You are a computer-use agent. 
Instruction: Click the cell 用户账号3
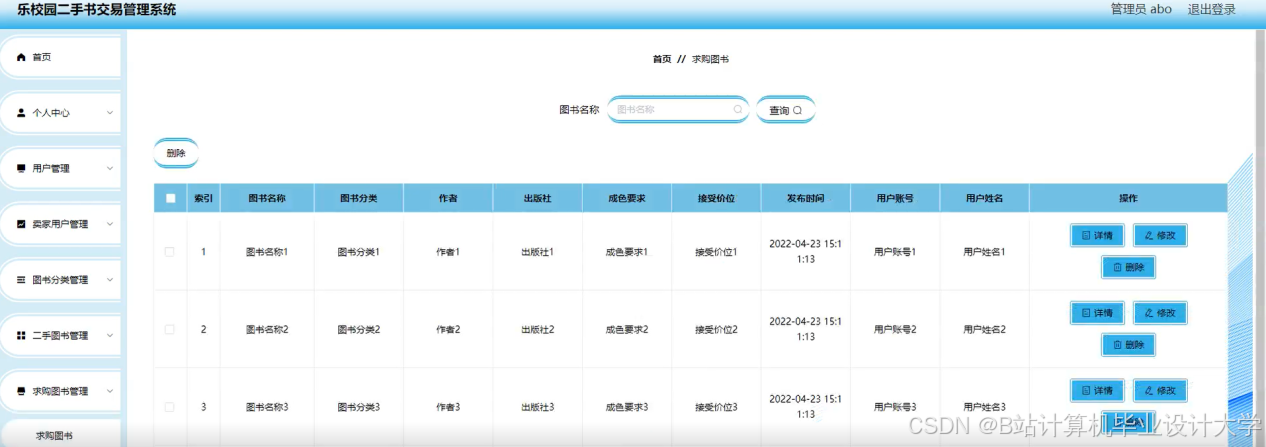[x=895, y=407]
